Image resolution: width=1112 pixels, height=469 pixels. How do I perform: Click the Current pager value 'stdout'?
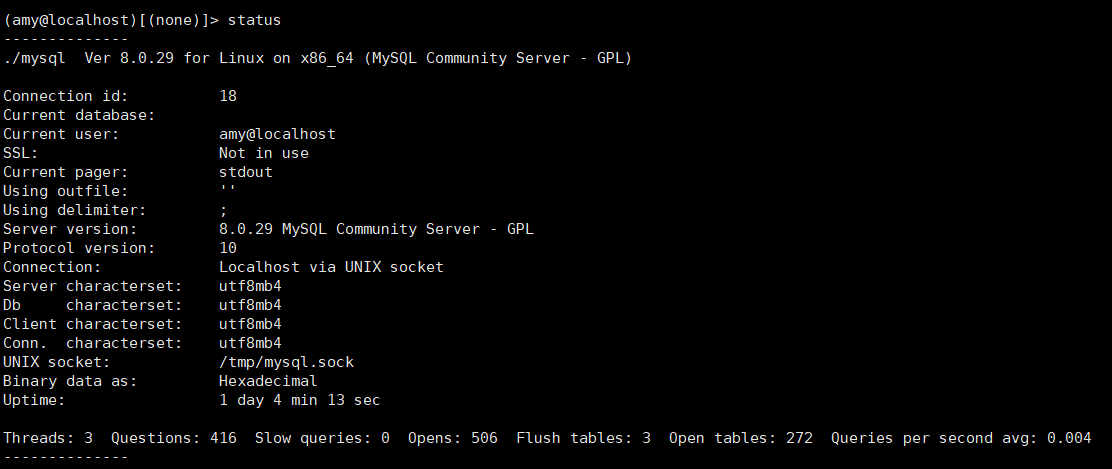[x=245, y=172]
